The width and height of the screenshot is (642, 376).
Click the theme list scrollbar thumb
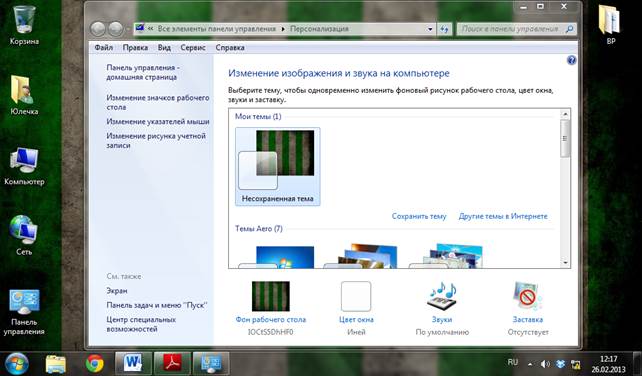coord(565,138)
